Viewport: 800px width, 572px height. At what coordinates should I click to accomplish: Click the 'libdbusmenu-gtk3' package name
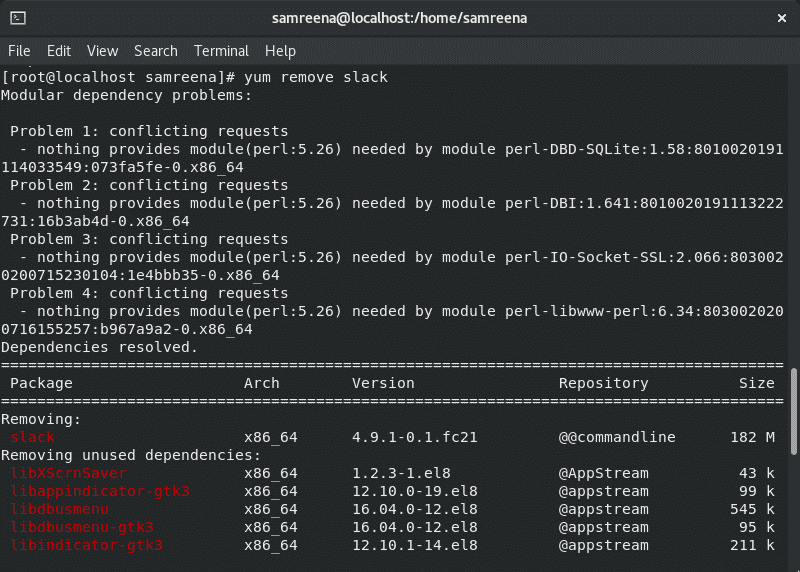tap(82, 528)
